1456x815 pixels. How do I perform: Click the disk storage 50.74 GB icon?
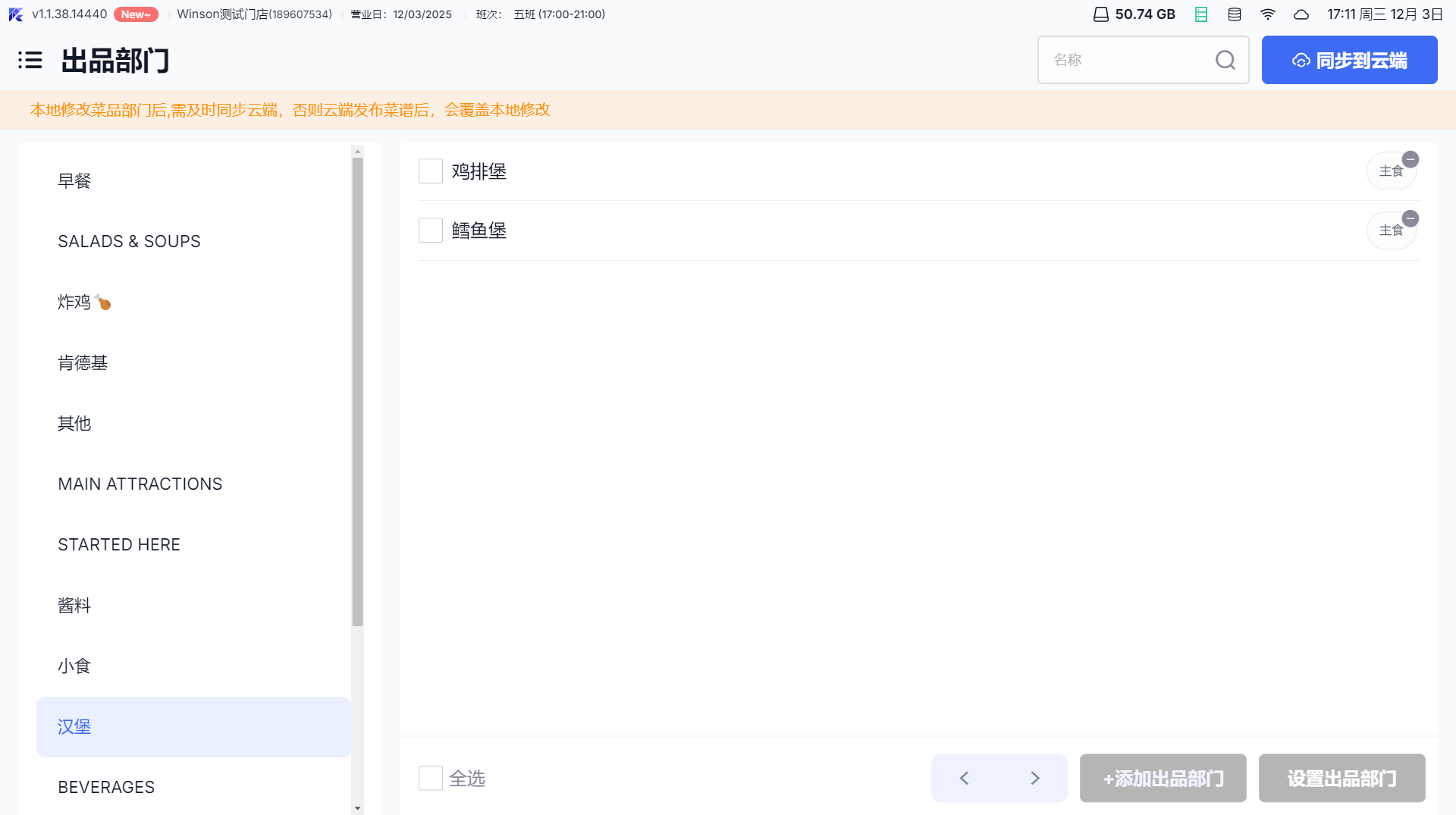(x=1101, y=14)
